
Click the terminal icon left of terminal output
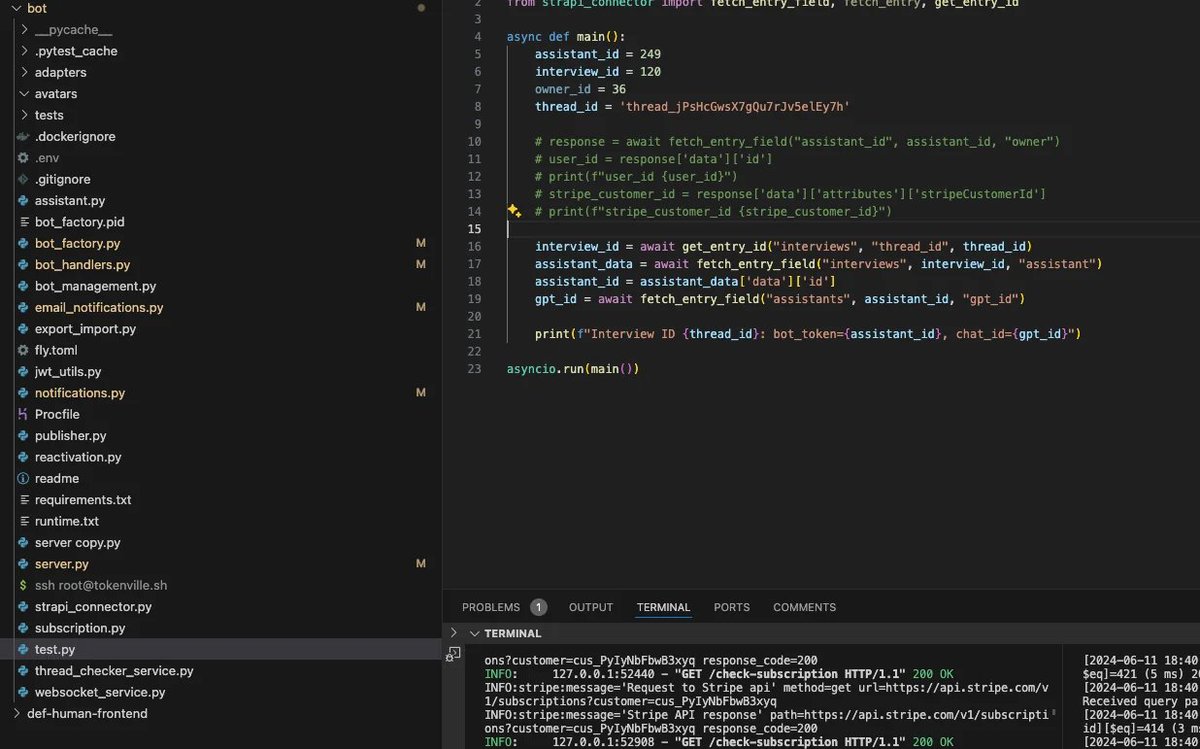click(x=454, y=654)
